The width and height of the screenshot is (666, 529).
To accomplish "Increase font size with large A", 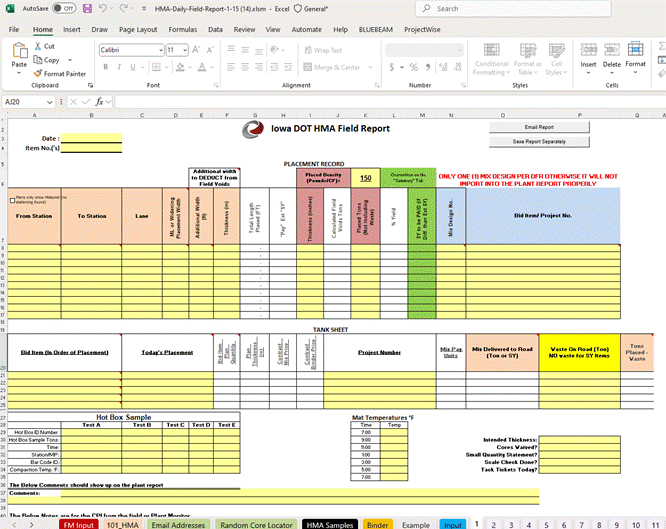I will coord(196,50).
